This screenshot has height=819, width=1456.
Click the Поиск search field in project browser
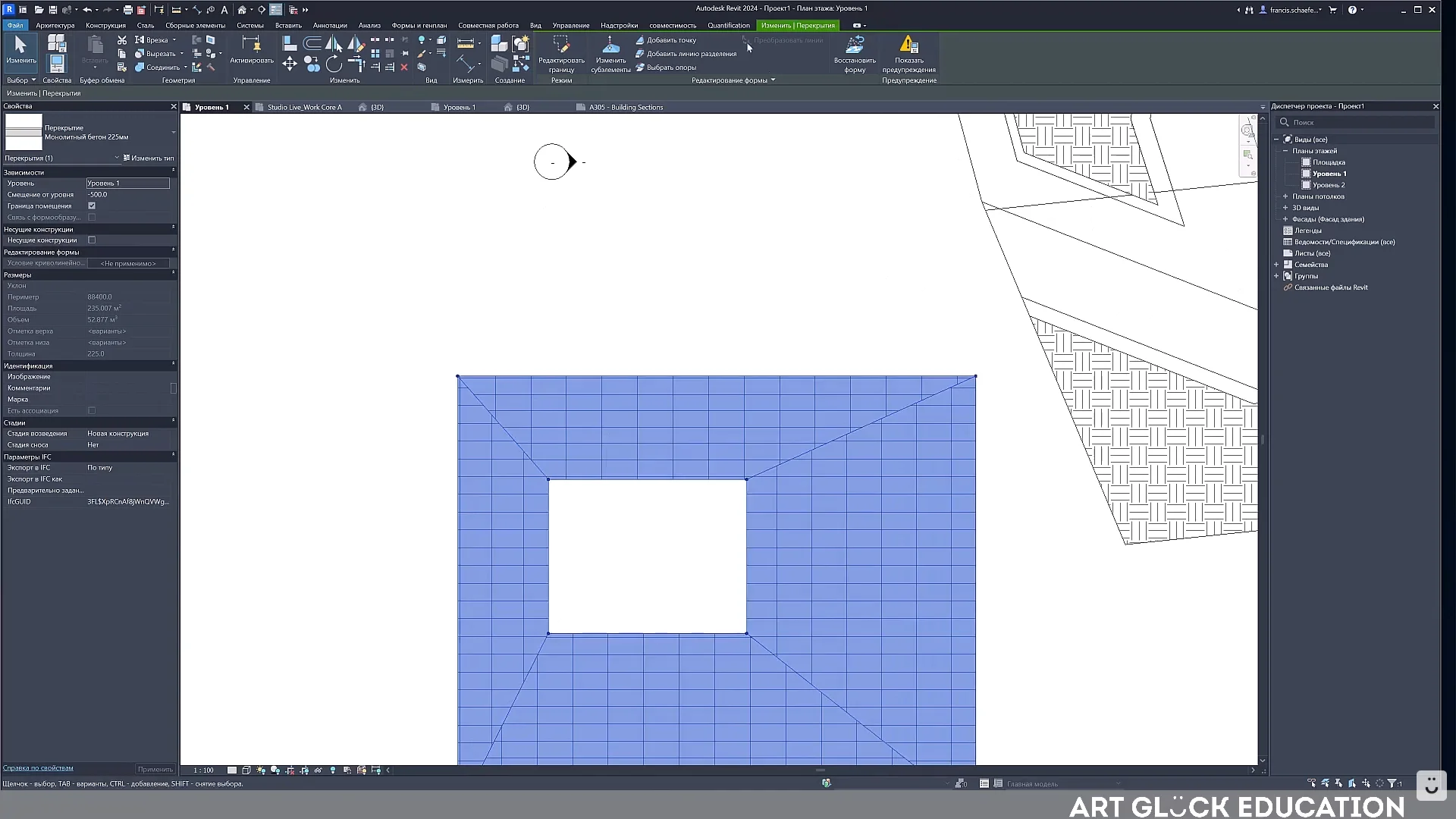(1356, 122)
